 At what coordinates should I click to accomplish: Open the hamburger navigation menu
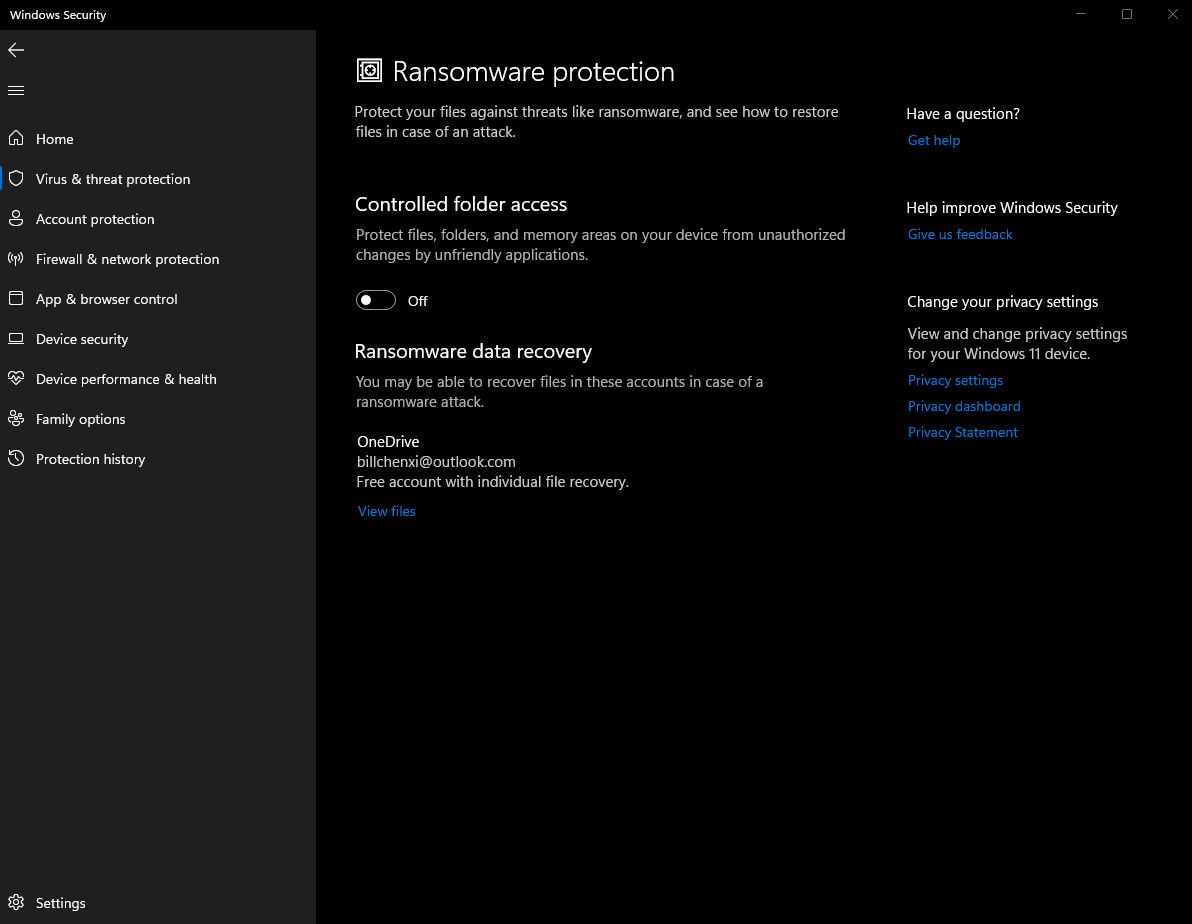[x=16, y=90]
